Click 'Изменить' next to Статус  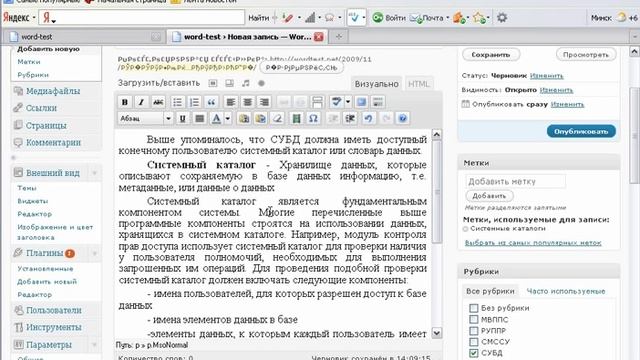pos(546,76)
